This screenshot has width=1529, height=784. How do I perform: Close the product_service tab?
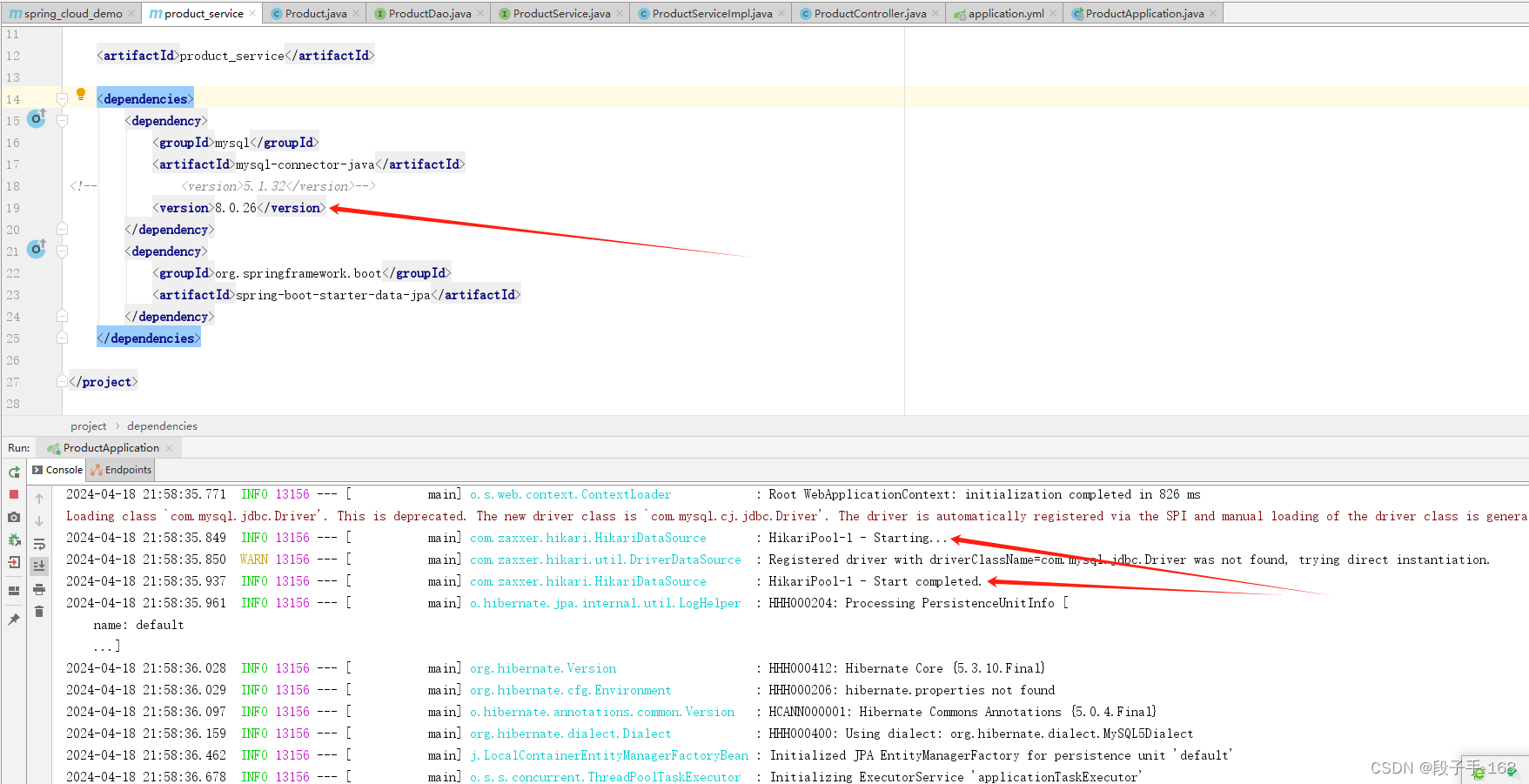(x=252, y=13)
